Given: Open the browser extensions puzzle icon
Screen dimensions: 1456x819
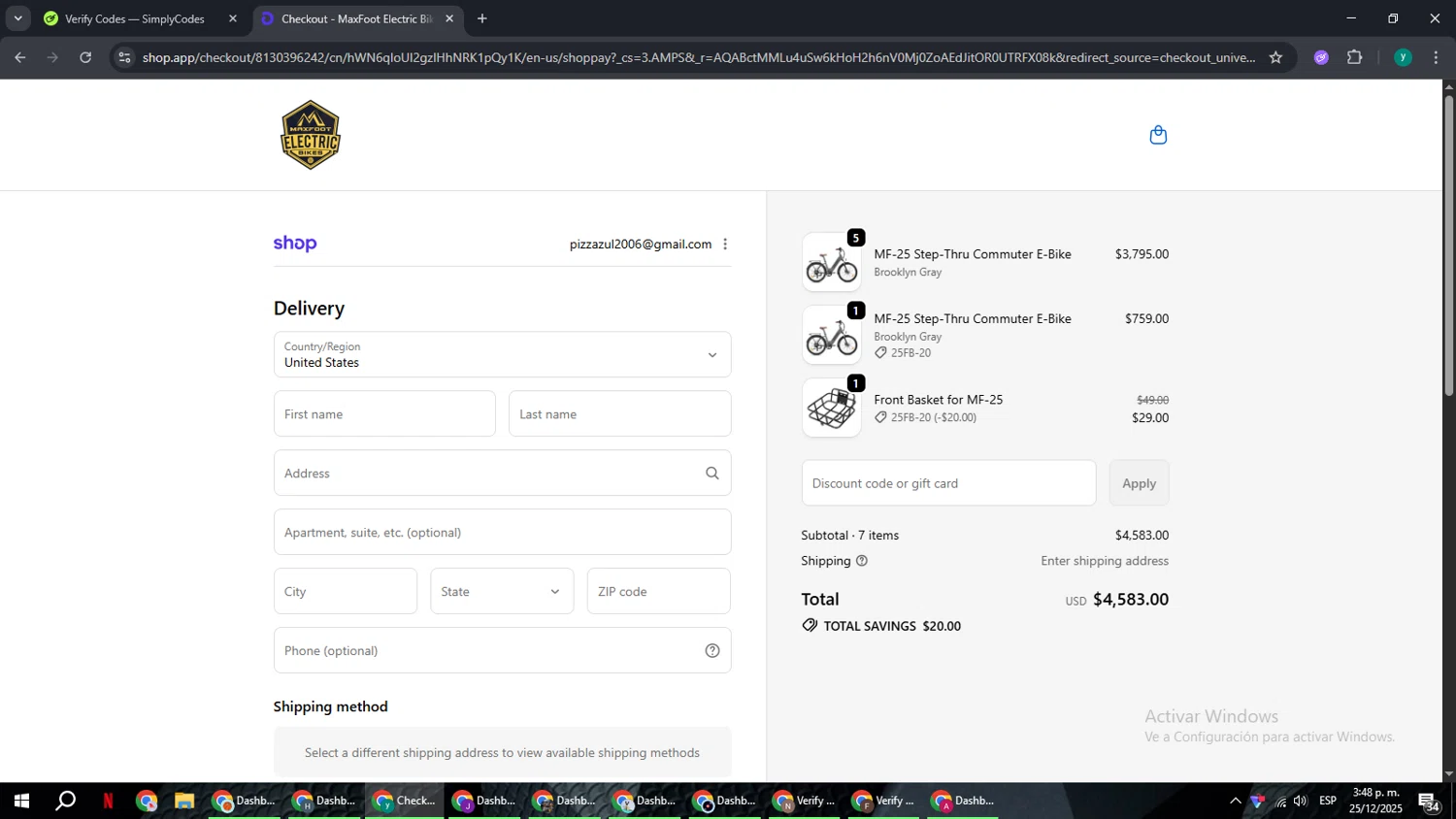Looking at the screenshot, I should coord(1355,57).
